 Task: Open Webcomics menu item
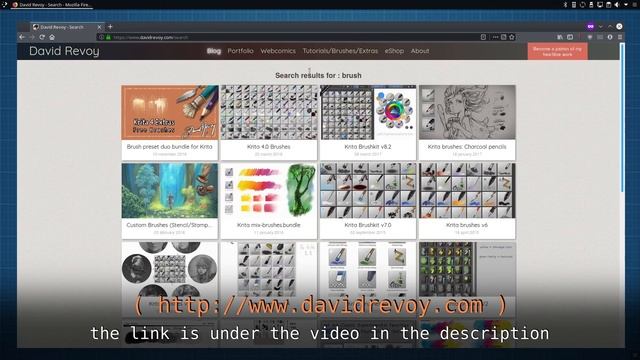[278, 51]
